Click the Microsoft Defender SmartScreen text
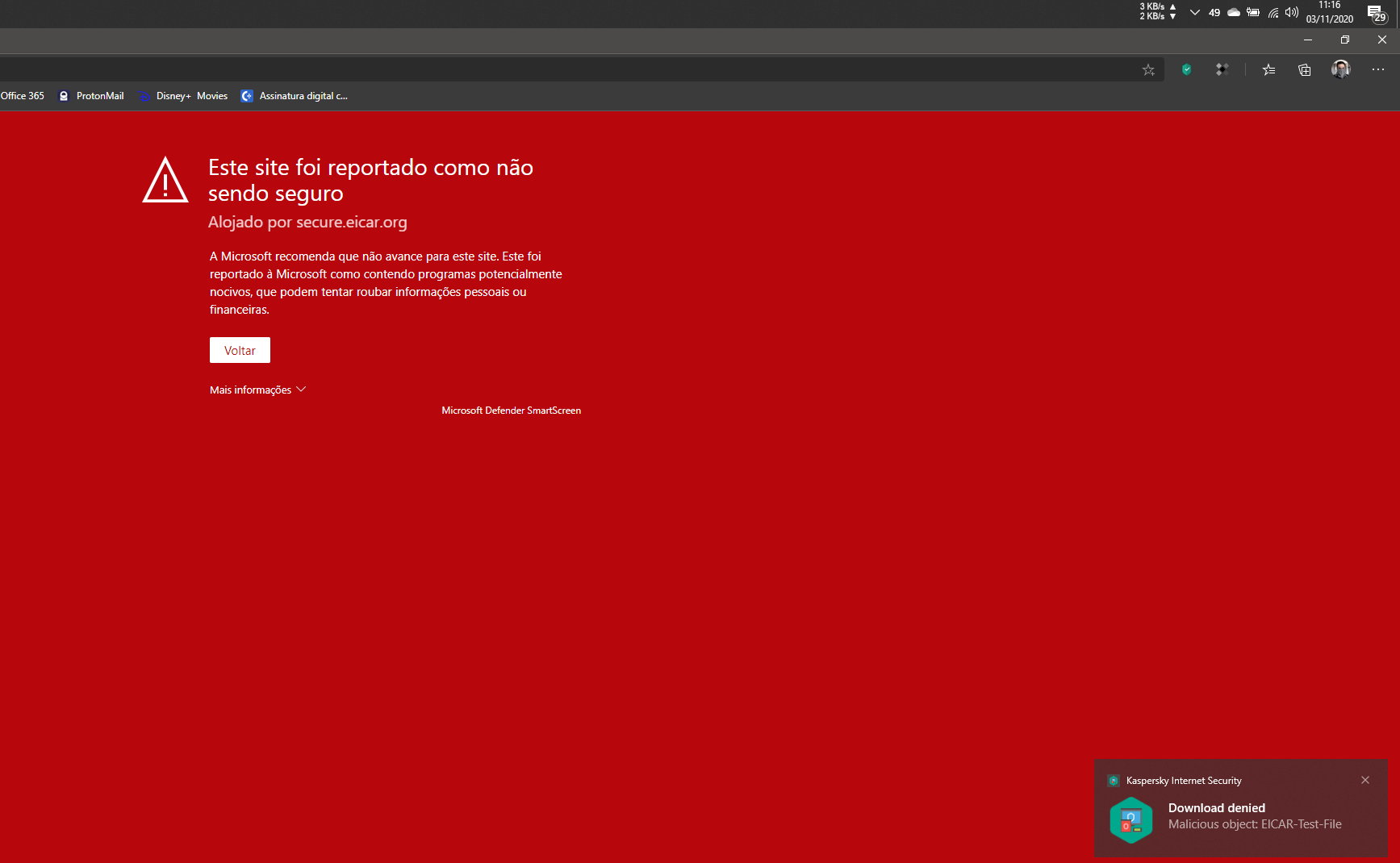 coord(512,411)
